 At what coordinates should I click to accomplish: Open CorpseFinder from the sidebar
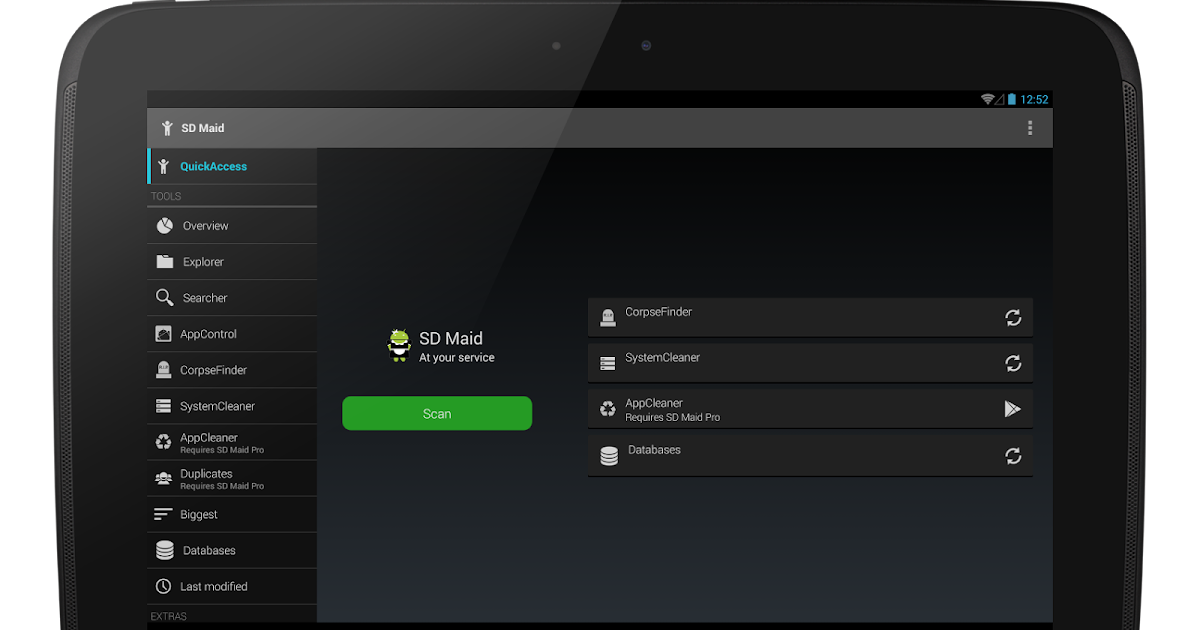(x=232, y=370)
